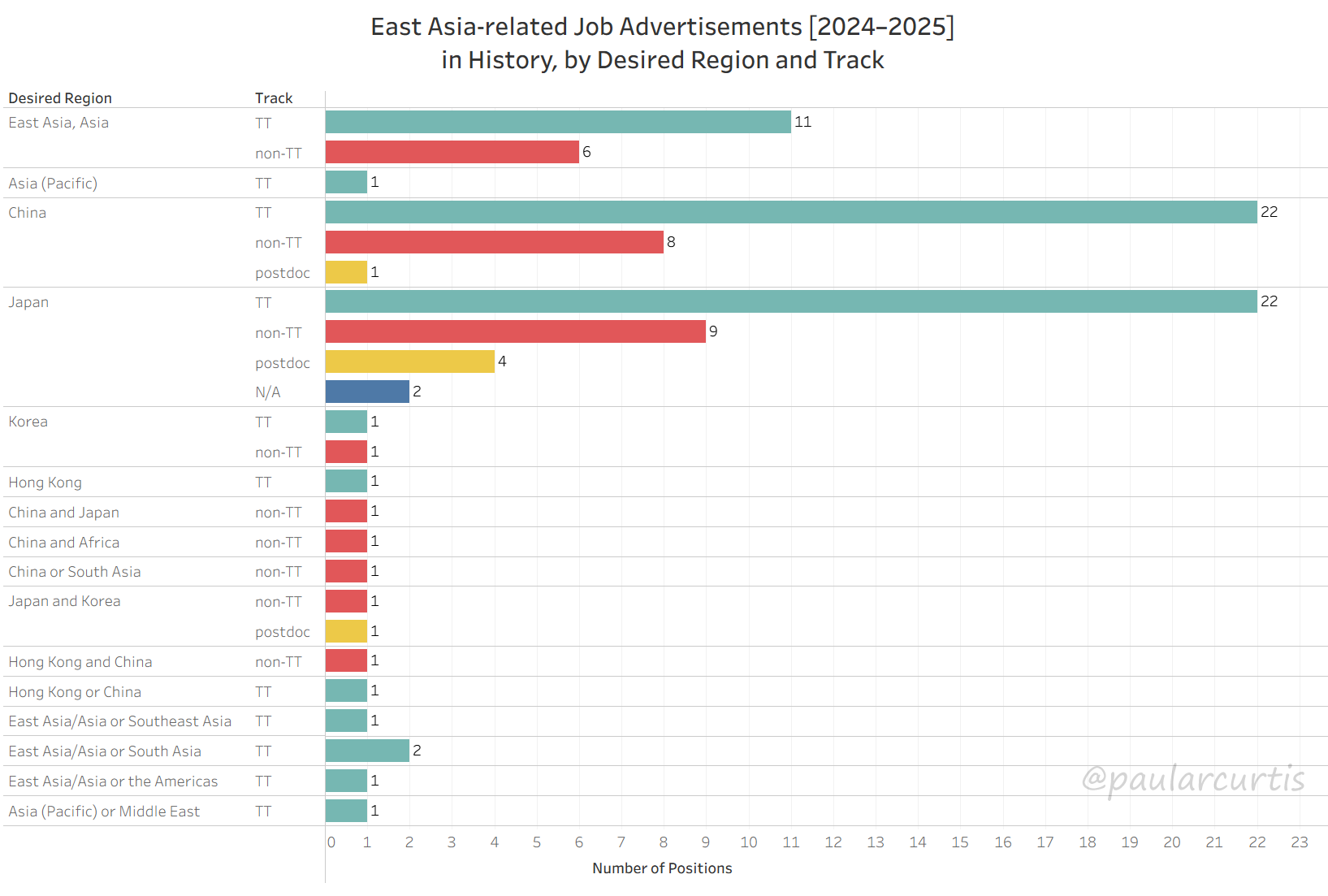The image size is (1328, 896).
Task: Select the "China or South Asia" region label
Action: (75, 572)
